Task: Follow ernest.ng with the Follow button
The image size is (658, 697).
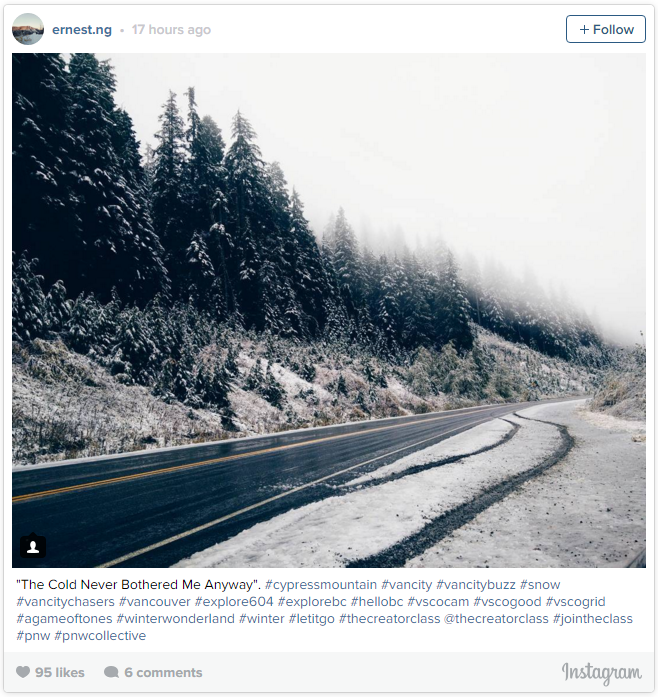Action: pyautogui.click(x=606, y=29)
